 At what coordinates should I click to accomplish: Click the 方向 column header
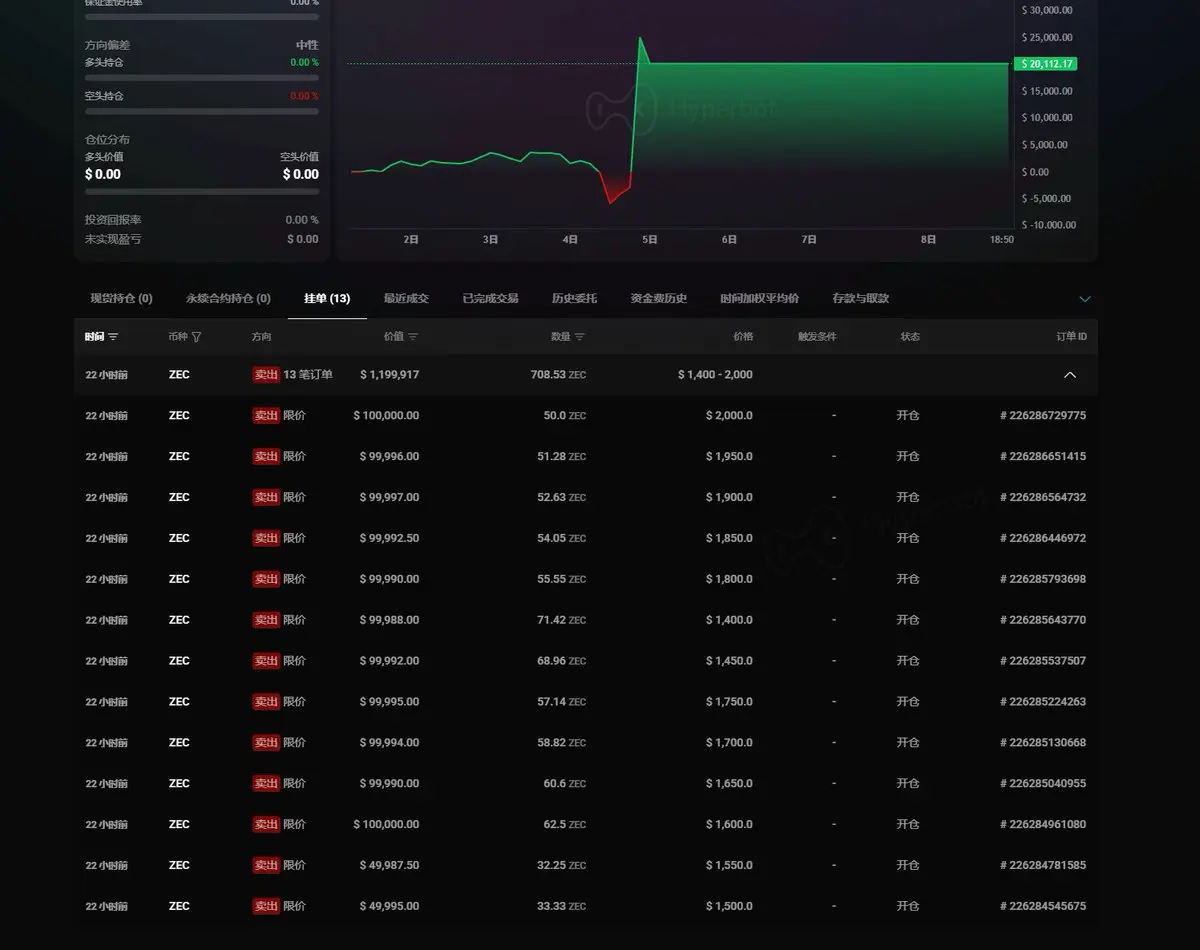(x=261, y=337)
